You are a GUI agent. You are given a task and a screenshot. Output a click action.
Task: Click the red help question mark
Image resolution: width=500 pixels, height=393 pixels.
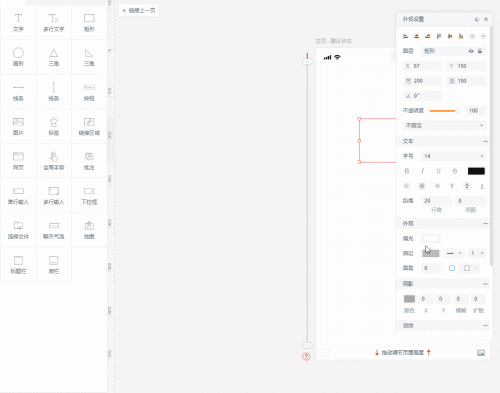306,357
